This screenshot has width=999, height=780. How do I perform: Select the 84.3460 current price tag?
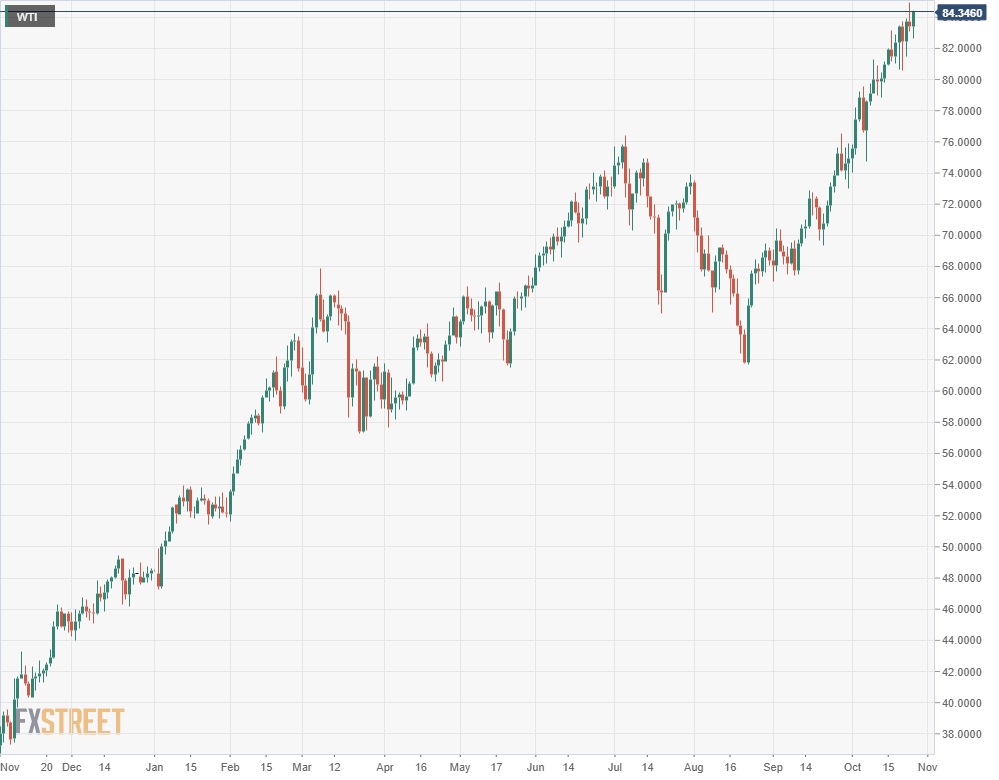961,13
